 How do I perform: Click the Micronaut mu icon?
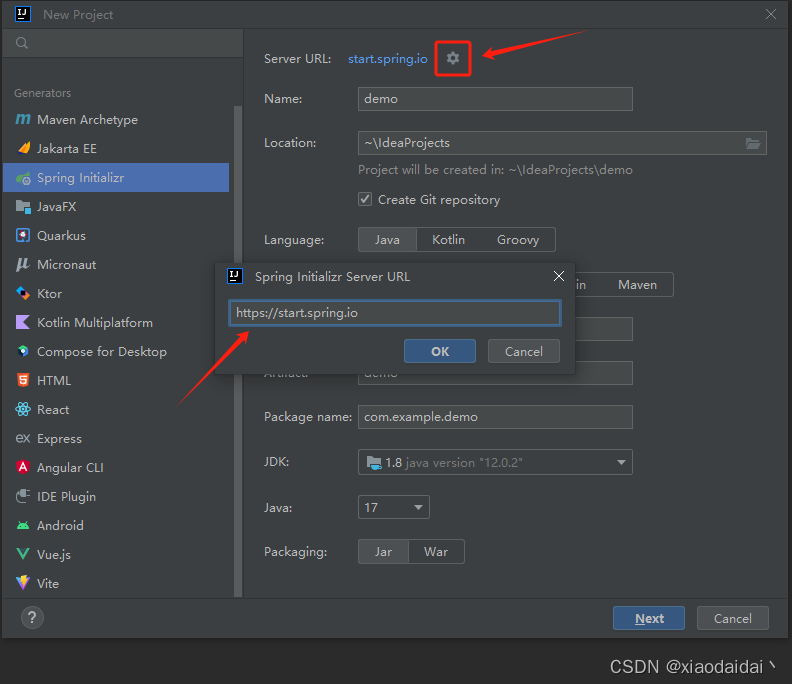point(23,264)
